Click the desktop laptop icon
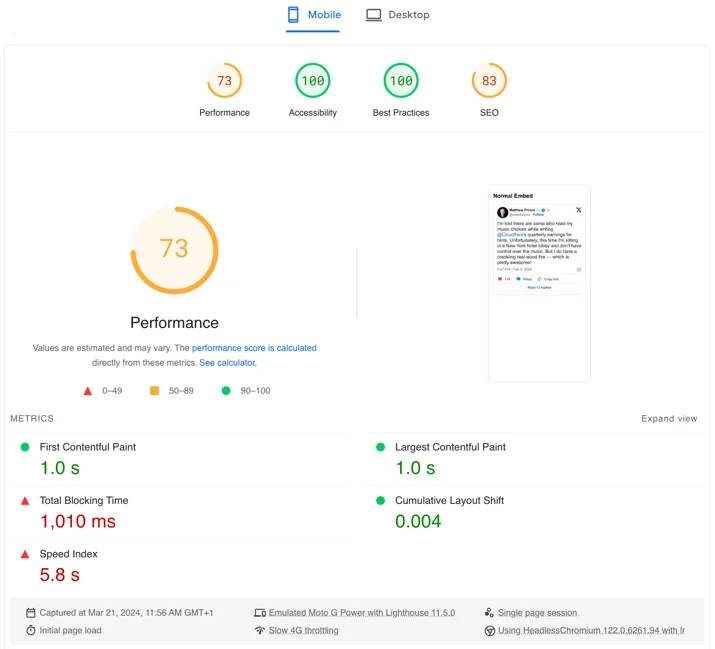This screenshot has width=715, height=649. [373, 15]
